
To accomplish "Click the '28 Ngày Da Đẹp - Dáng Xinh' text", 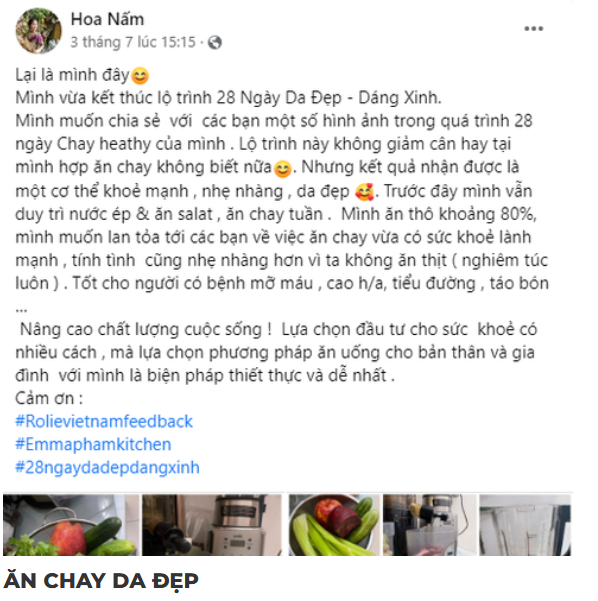I will [x=329, y=98].
